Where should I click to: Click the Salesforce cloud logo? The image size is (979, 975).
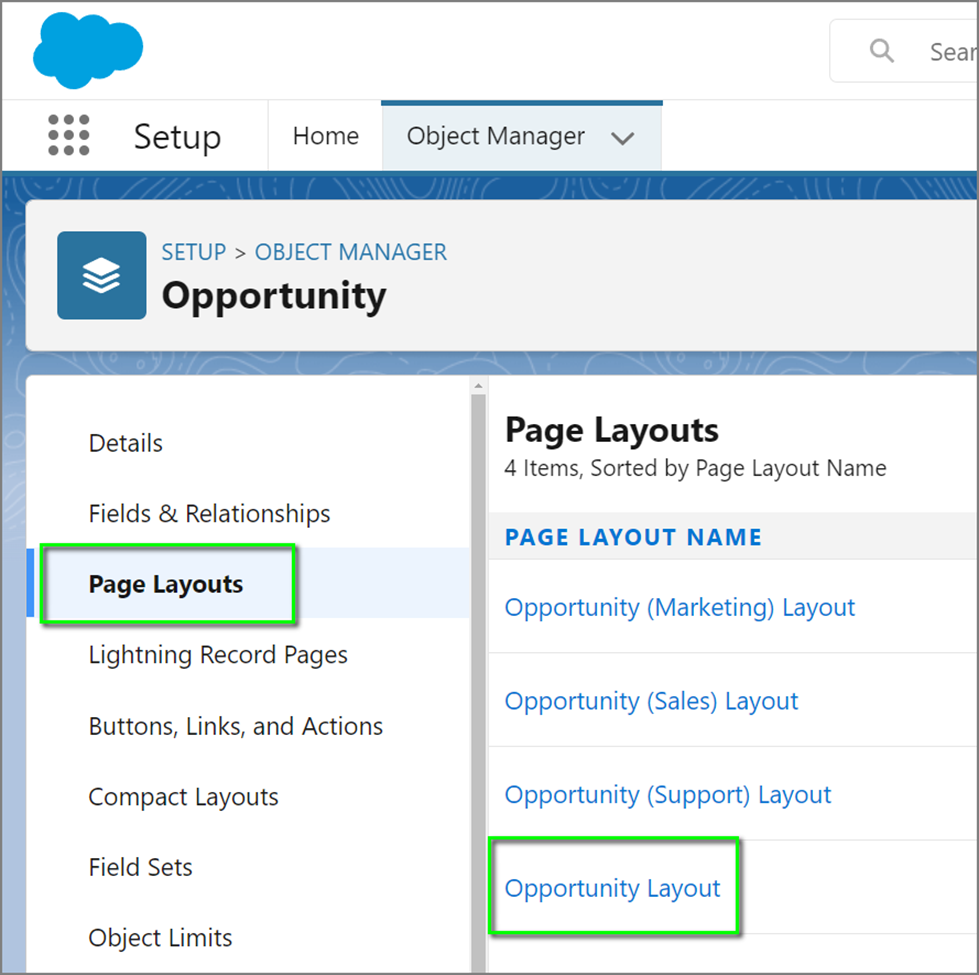pyautogui.click(x=87, y=50)
